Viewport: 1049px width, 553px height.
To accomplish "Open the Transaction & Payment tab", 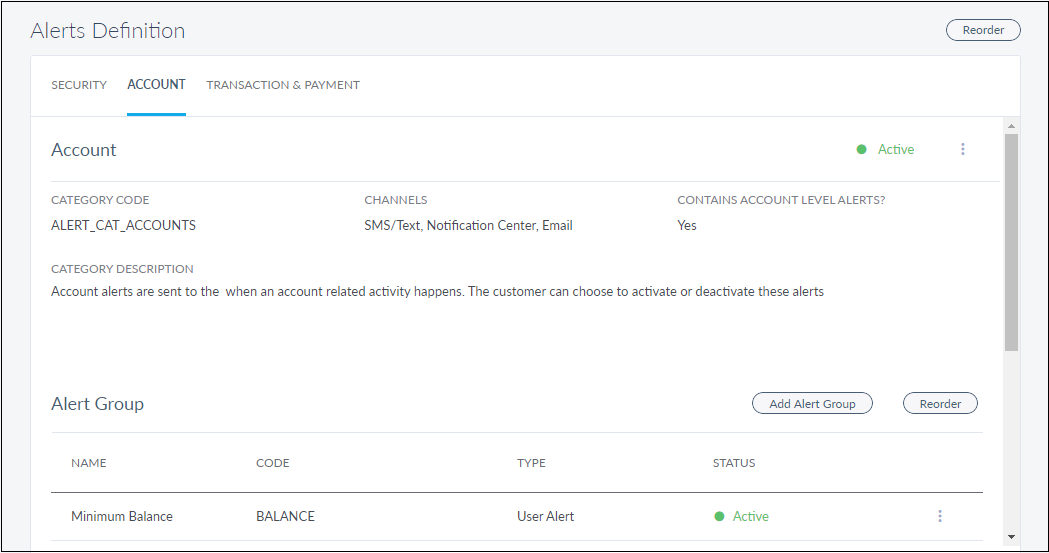I will click(x=283, y=85).
